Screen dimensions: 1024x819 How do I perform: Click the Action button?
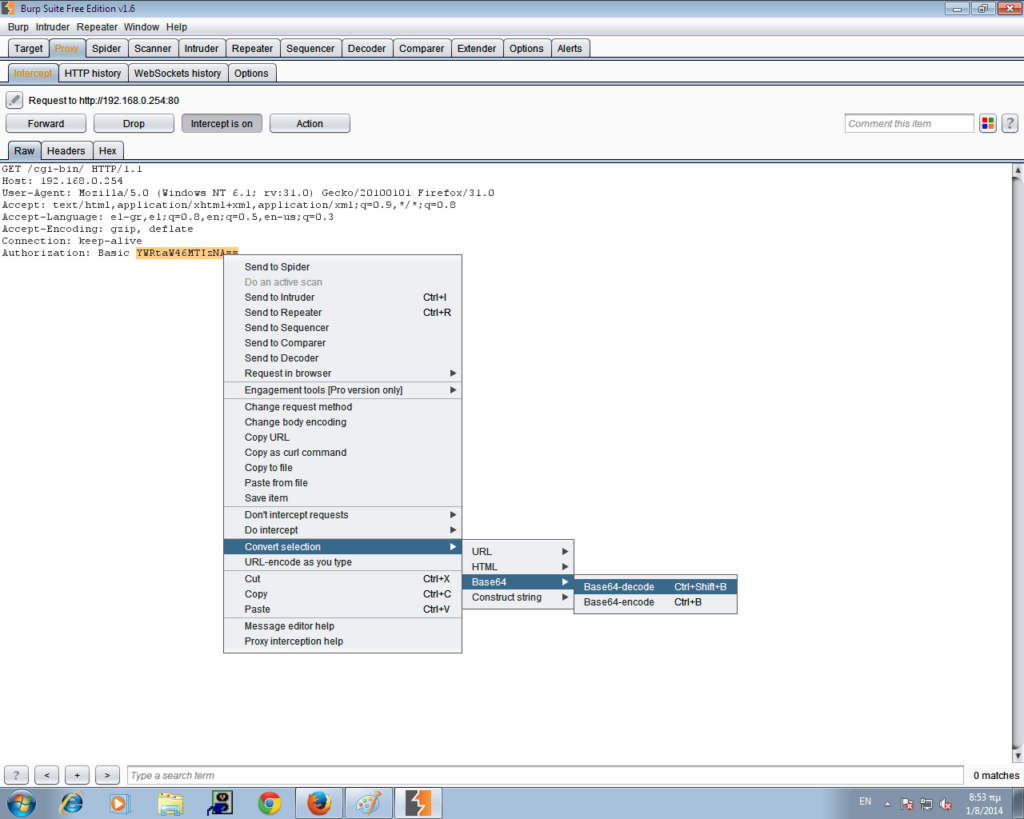tap(310, 123)
